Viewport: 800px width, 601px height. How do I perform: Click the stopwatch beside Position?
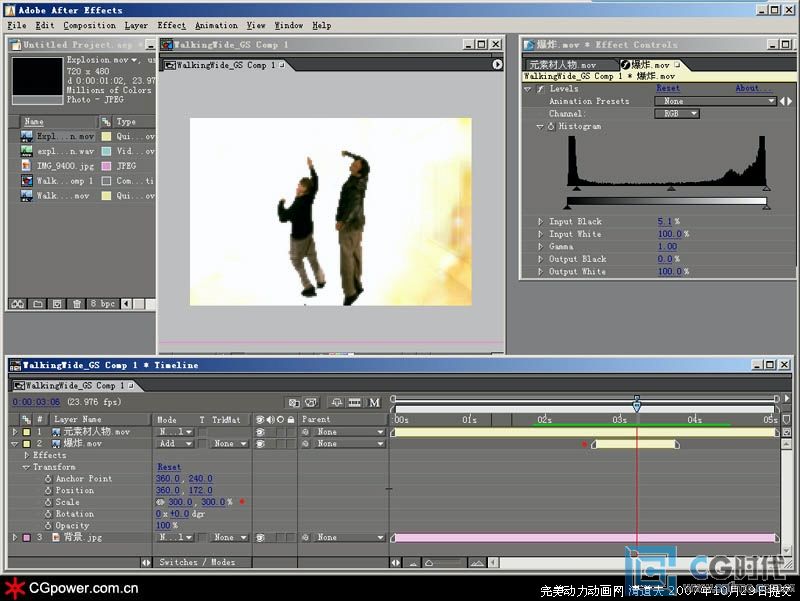pyautogui.click(x=48, y=490)
